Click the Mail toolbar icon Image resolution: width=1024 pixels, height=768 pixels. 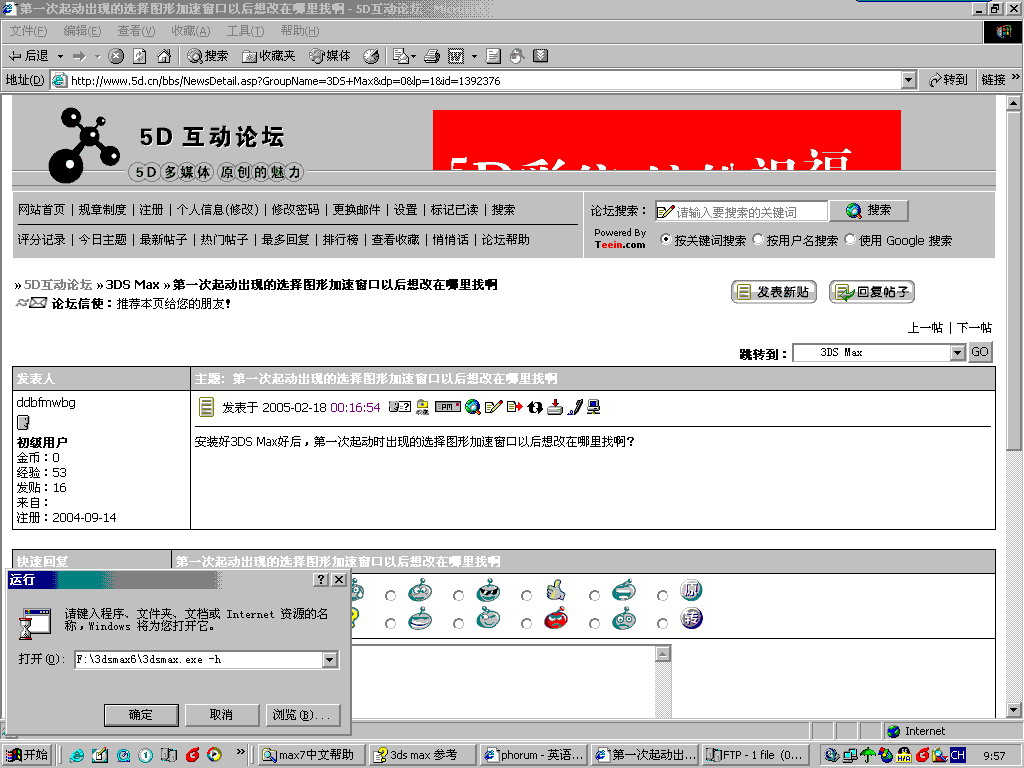pos(400,57)
